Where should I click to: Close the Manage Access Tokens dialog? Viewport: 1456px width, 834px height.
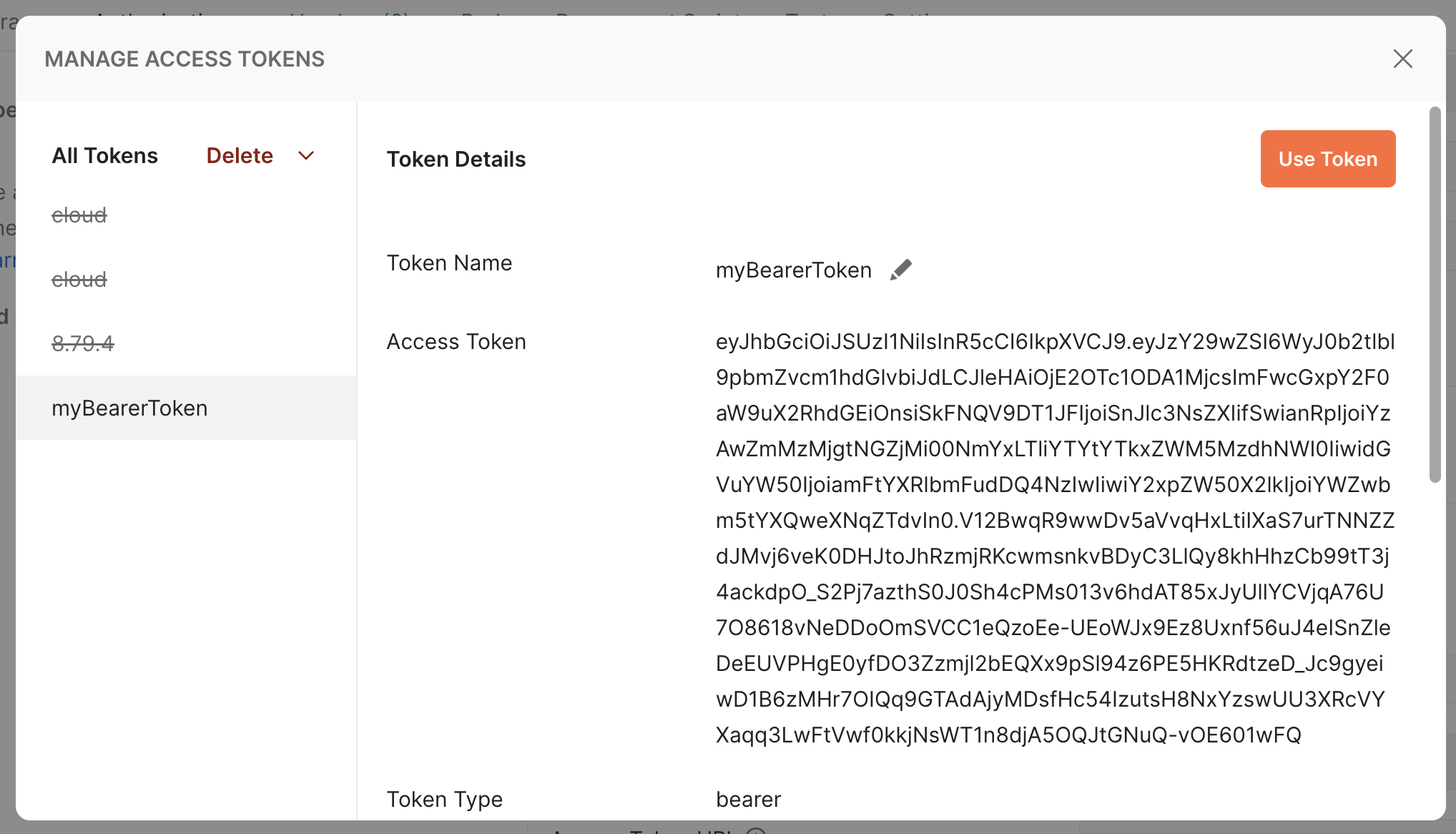1402,59
